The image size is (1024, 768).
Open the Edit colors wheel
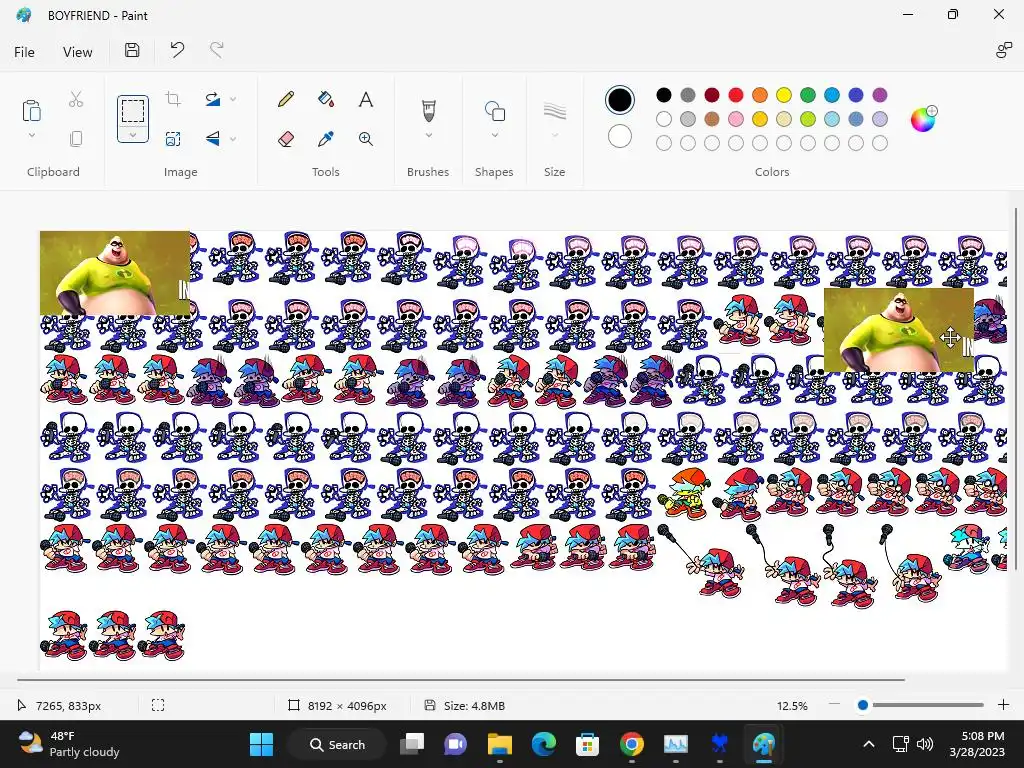[x=923, y=119]
